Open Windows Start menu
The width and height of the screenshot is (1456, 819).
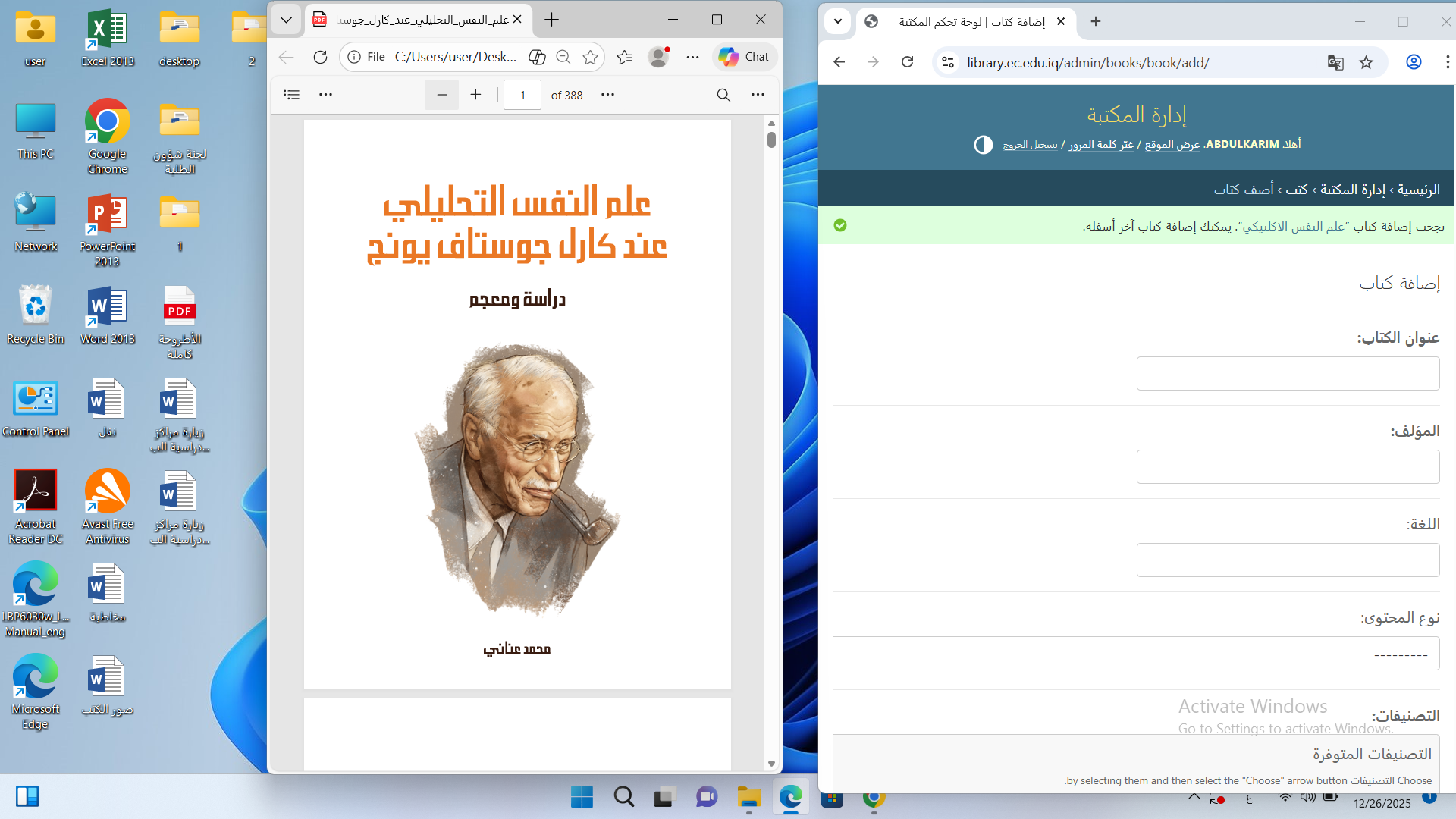[582, 797]
